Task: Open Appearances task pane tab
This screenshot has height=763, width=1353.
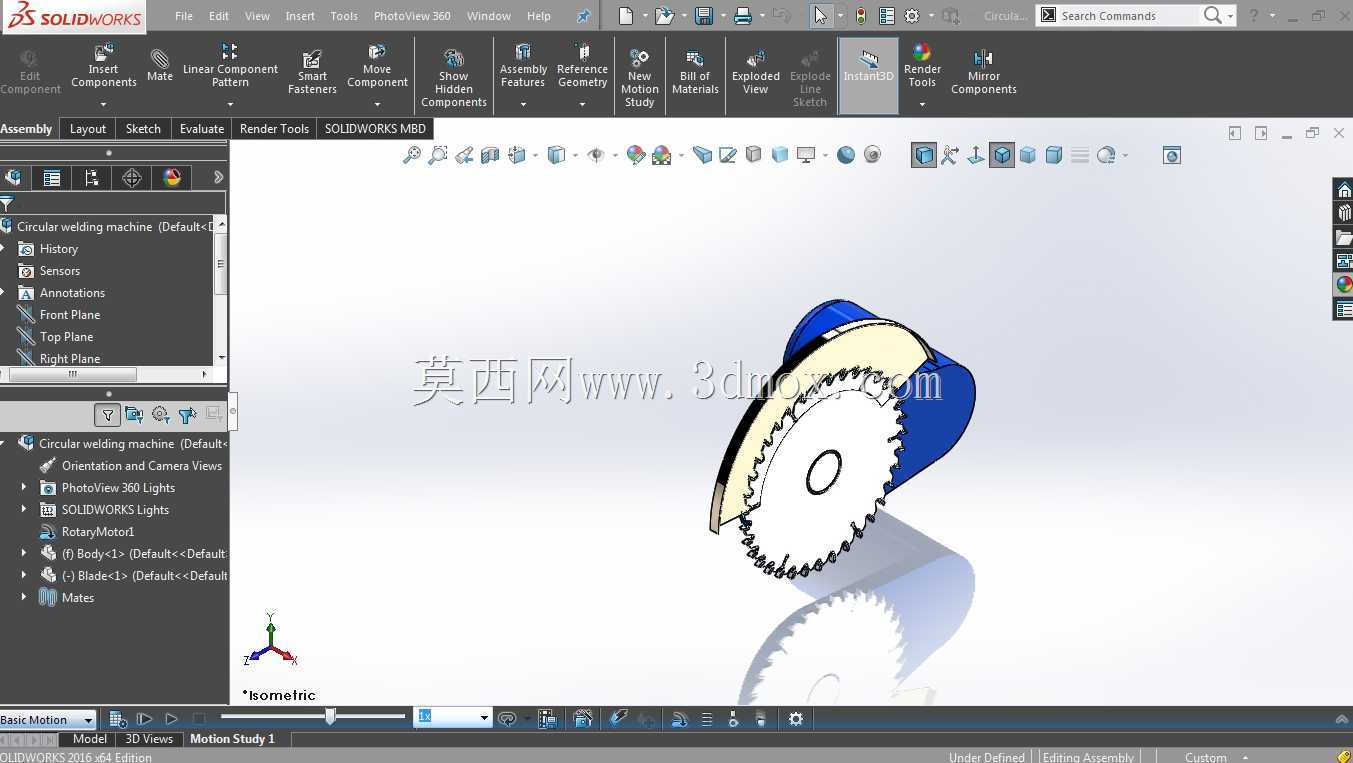Action: click(1344, 285)
